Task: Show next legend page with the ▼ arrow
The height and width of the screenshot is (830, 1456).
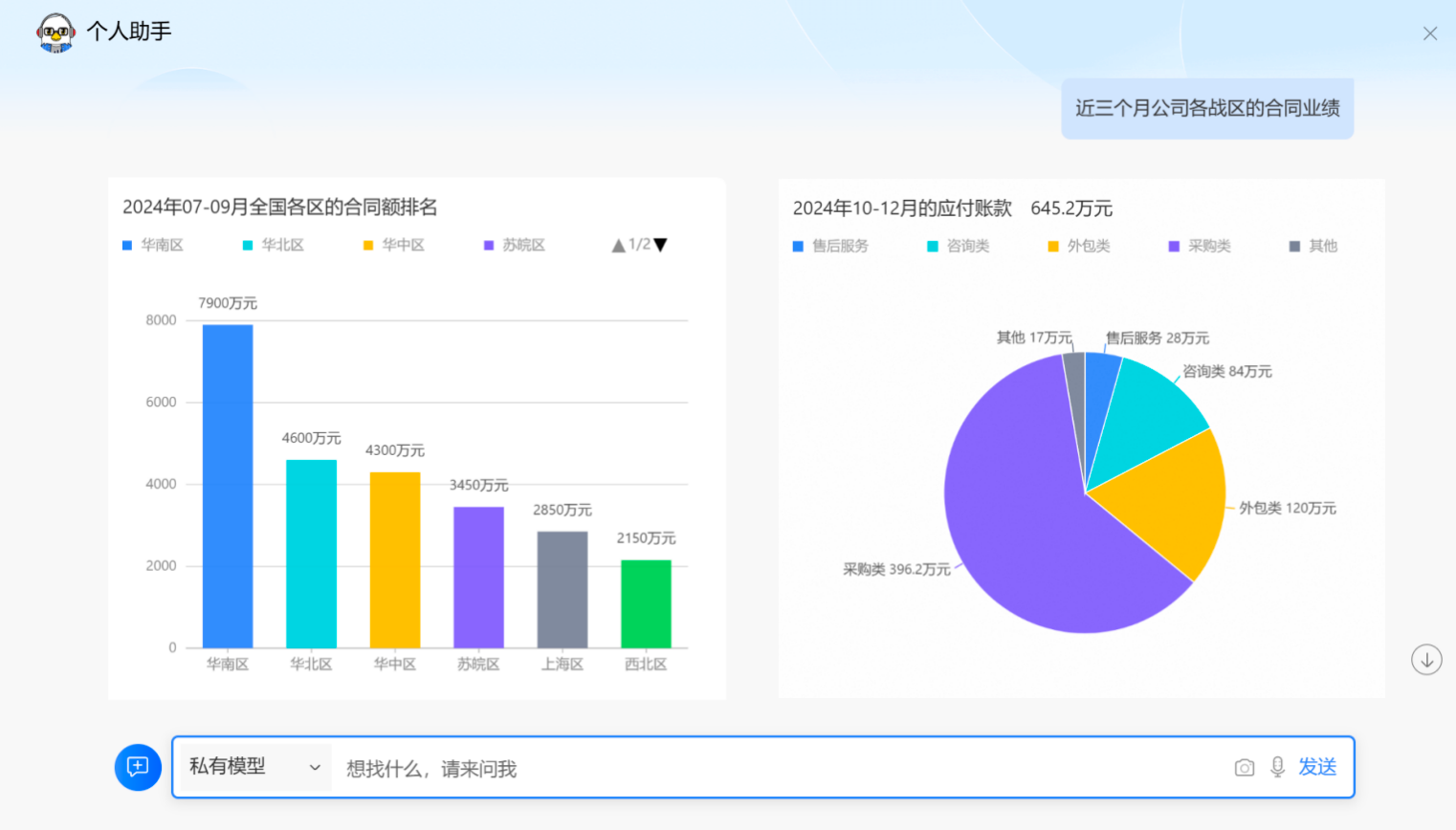Action: [658, 245]
